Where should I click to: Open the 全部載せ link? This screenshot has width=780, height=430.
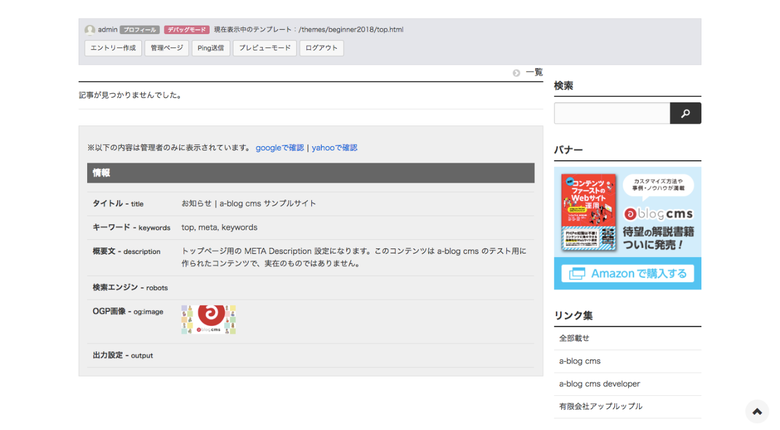pyautogui.click(x=574, y=339)
